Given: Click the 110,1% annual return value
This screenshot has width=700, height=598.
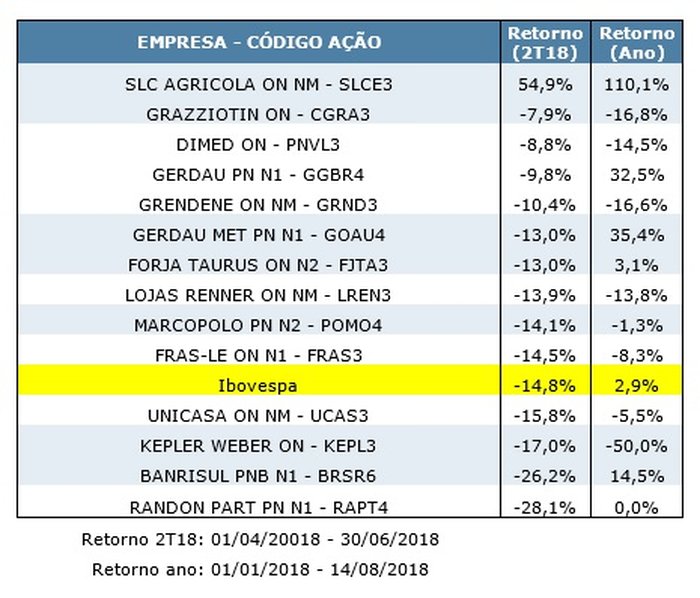Looking at the screenshot, I should (x=636, y=84).
